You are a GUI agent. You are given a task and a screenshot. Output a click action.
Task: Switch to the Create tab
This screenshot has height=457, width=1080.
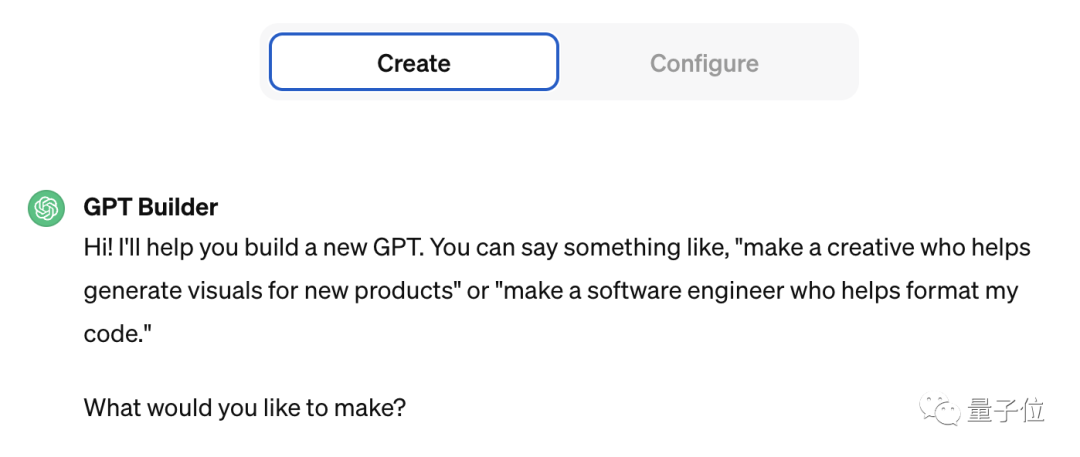(413, 63)
